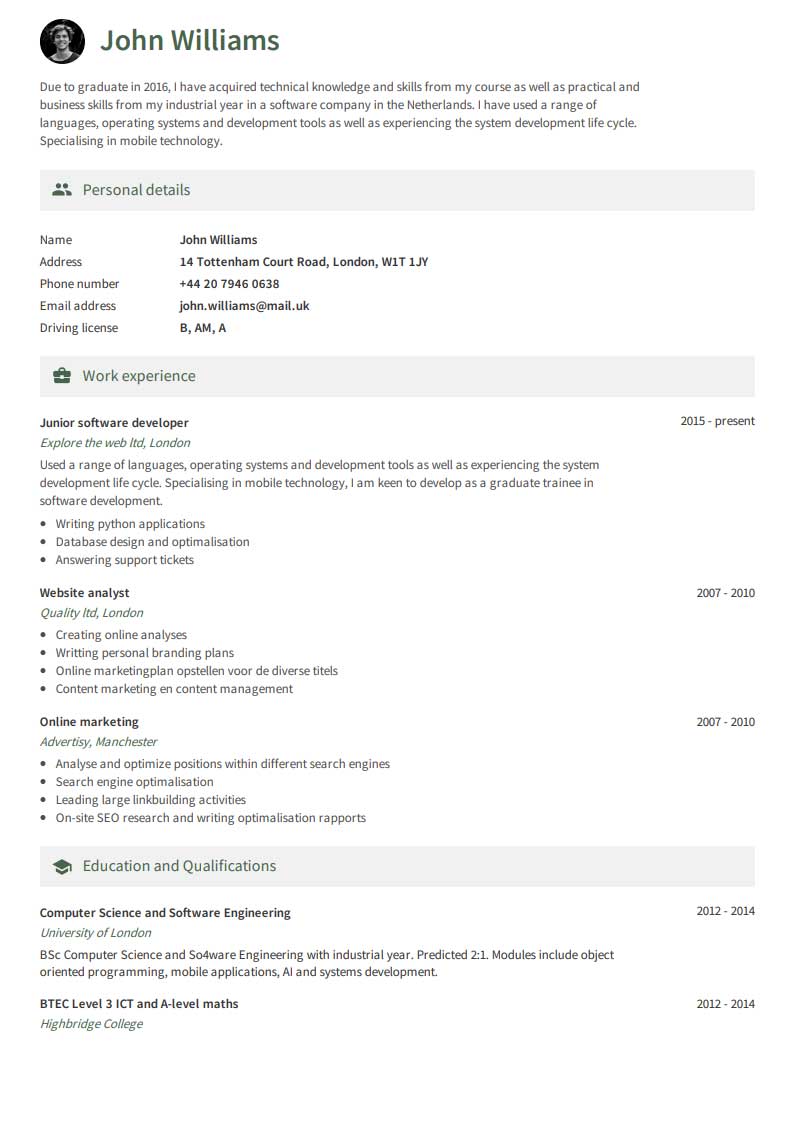Click Advertisy, Manchester employer text
The width and height of the screenshot is (793, 1122).
tap(99, 742)
